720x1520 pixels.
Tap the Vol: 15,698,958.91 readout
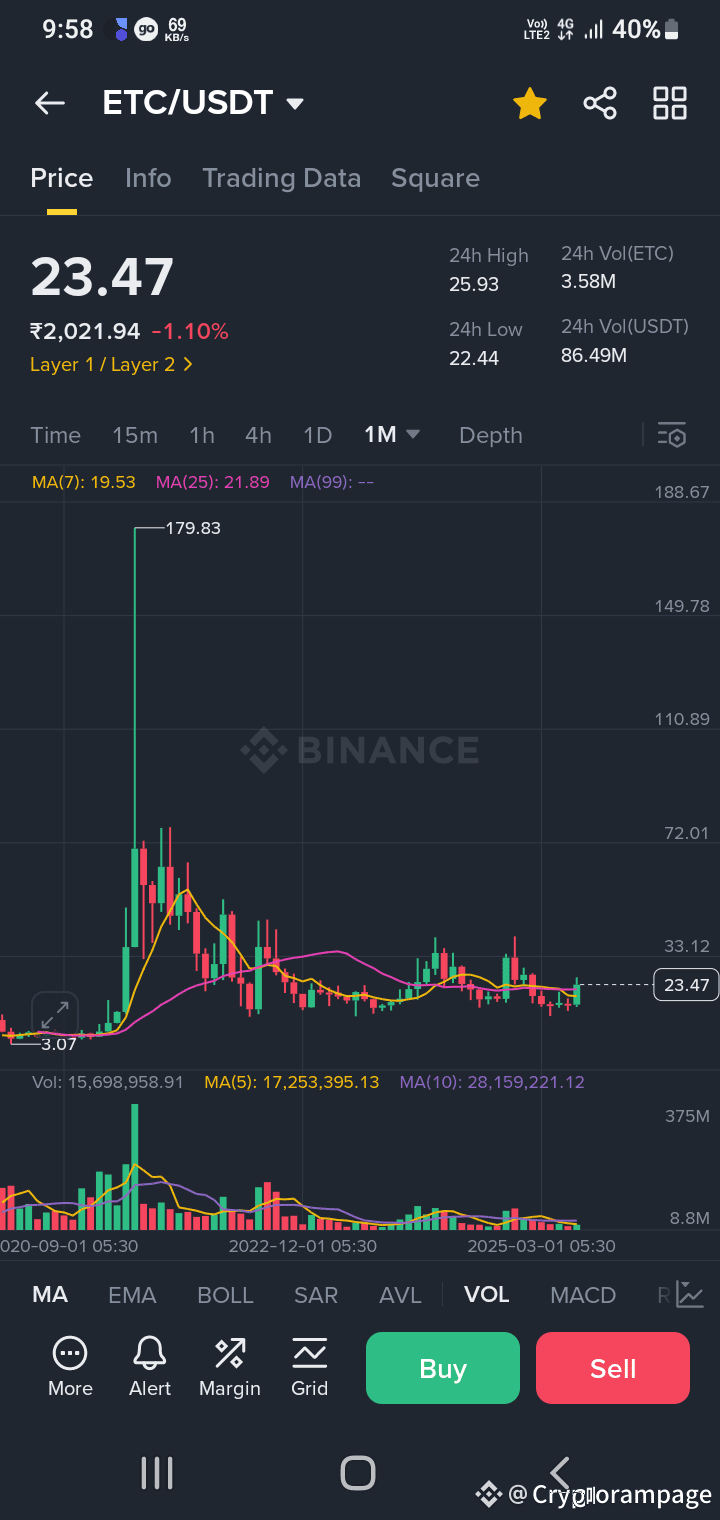[x=108, y=1082]
